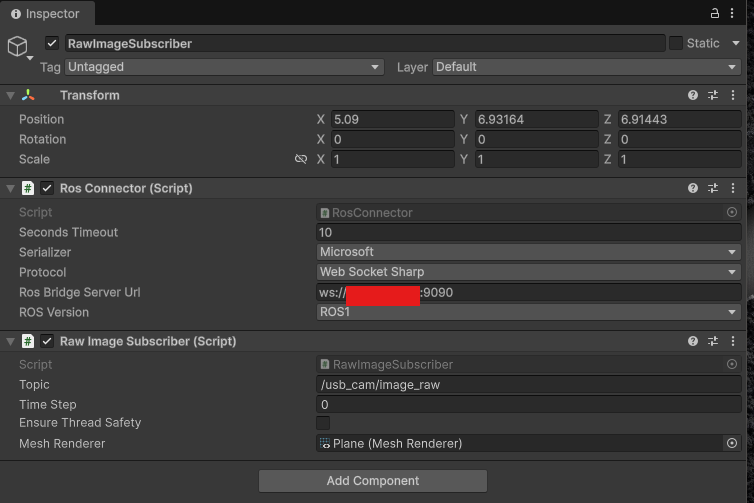This screenshot has height=503, width=754.
Task: Open Transform component help reference
Action: tap(693, 95)
